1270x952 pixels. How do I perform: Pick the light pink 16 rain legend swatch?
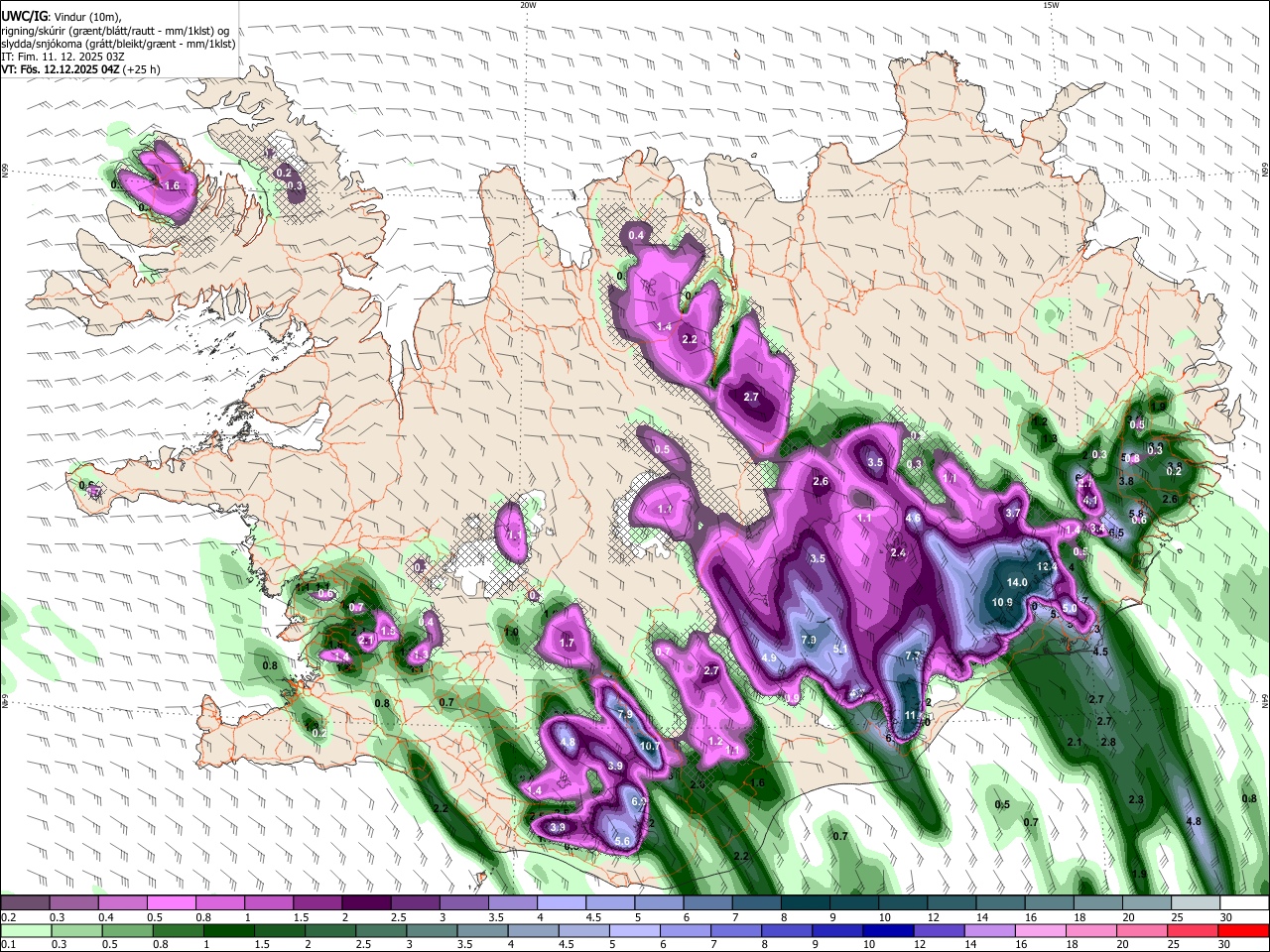click(1040, 930)
